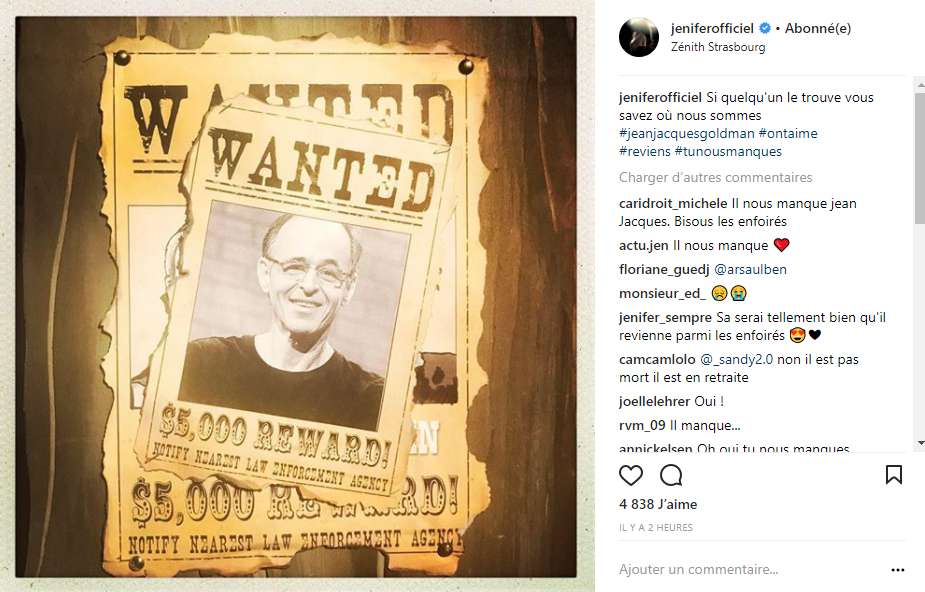This screenshot has height=592, width=925.
Task: Click the scrollbar down arrow in comments
Action: coord(920,443)
